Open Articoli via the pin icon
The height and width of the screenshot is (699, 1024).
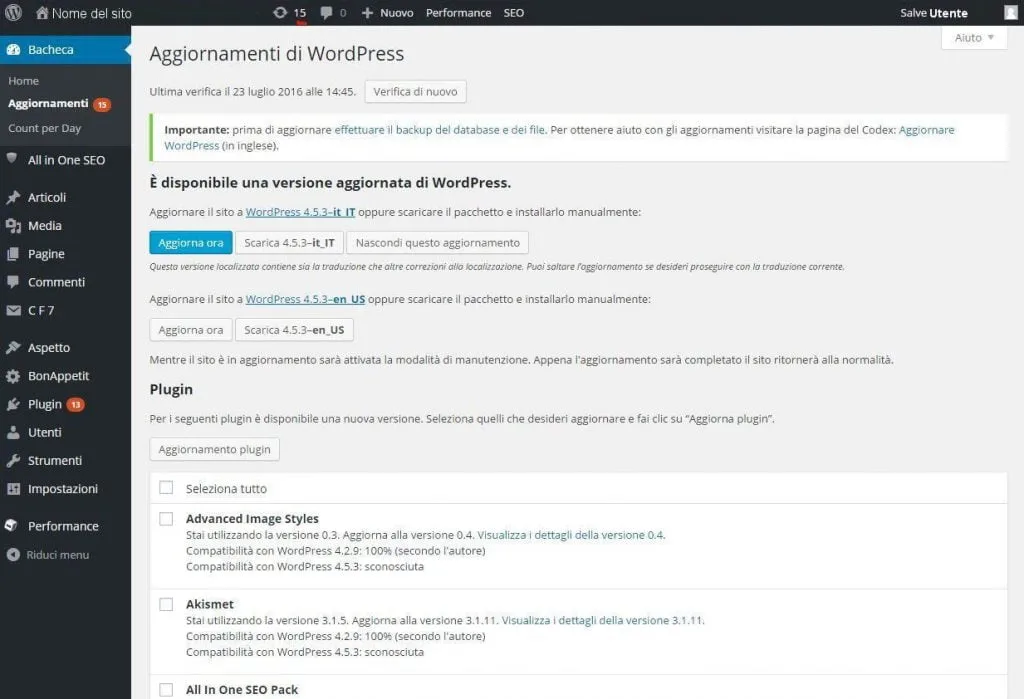point(14,197)
